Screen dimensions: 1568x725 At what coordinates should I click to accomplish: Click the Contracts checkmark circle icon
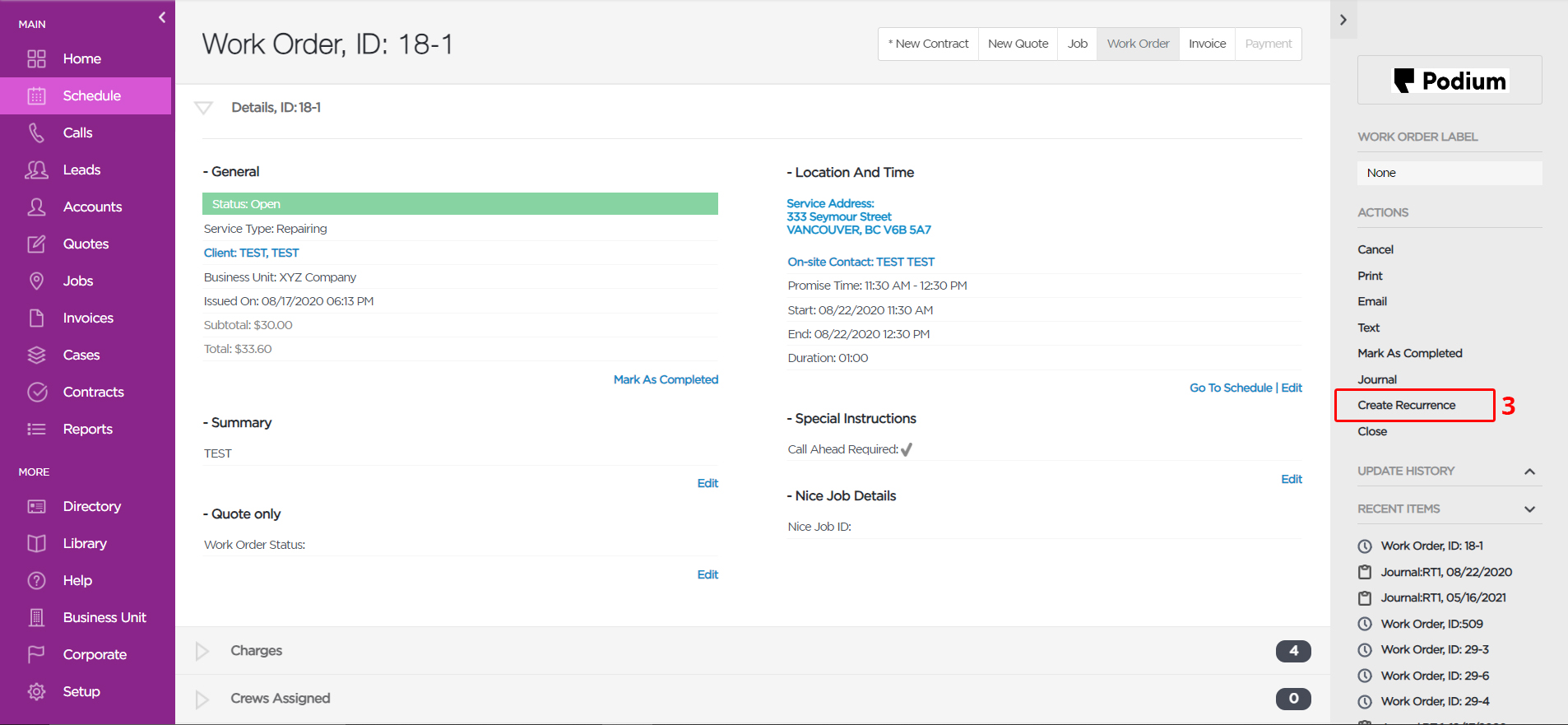tap(36, 392)
